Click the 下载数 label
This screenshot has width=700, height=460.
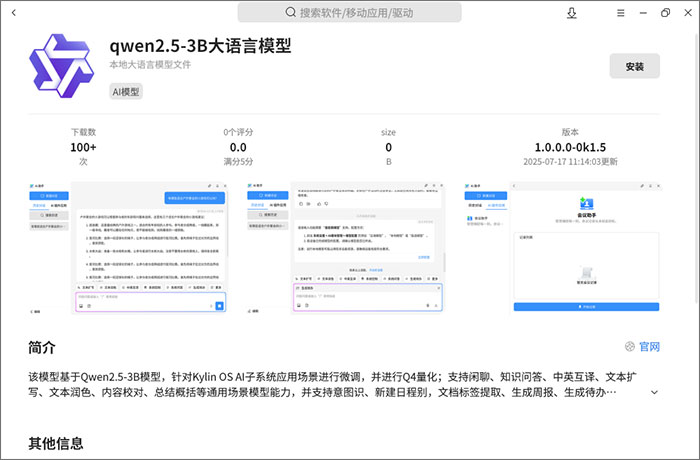(x=83, y=132)
